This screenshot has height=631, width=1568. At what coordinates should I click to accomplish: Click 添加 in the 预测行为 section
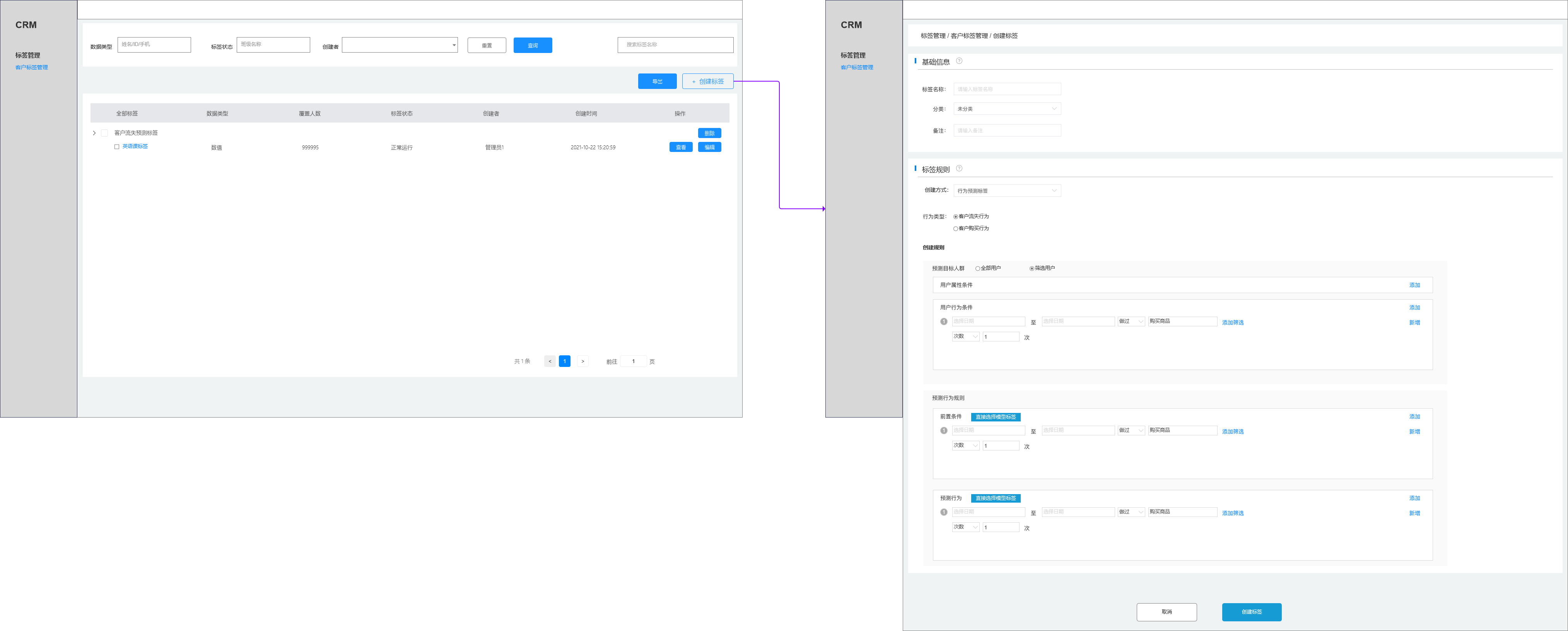point(1414,498)
